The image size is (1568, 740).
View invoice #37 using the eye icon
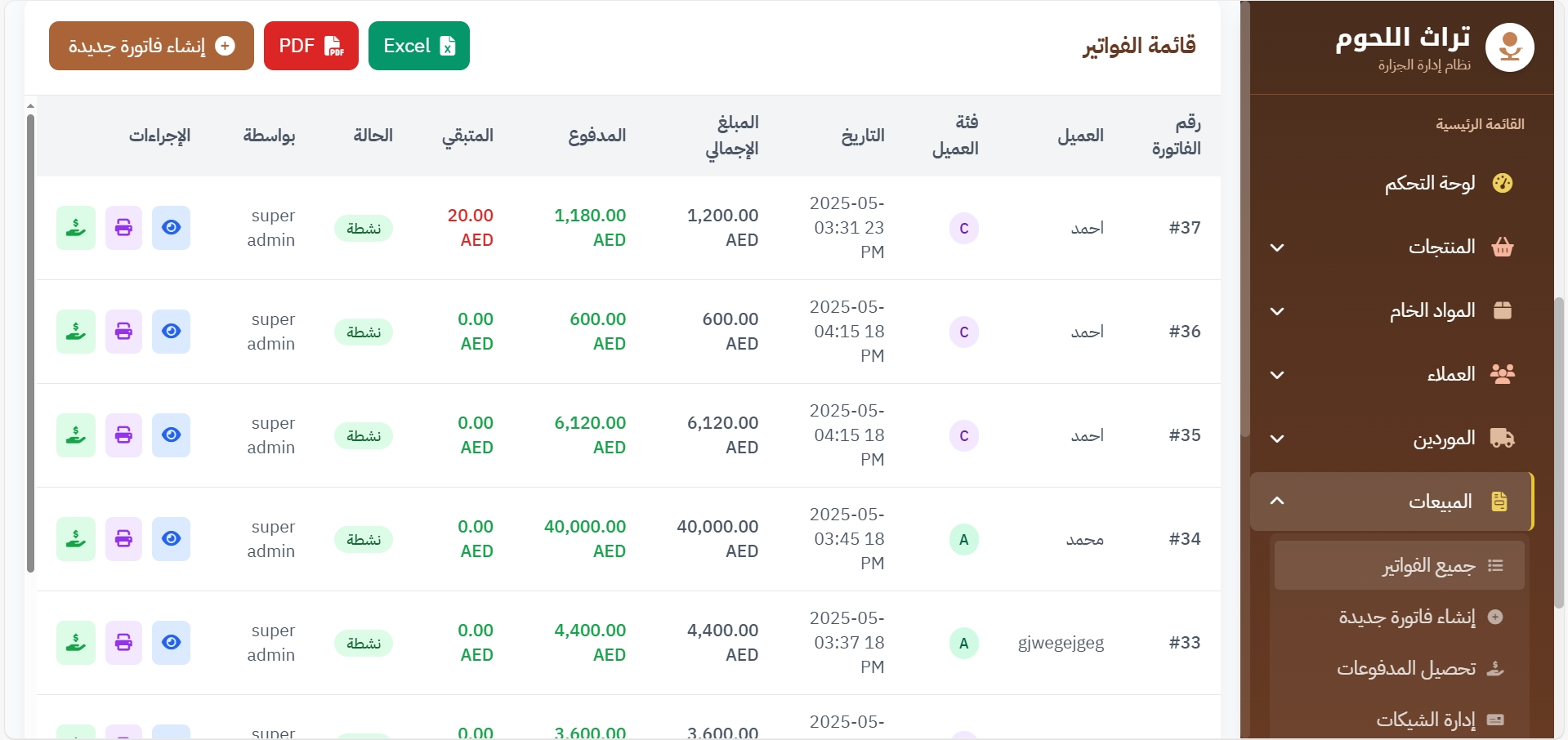click(171, 228)
